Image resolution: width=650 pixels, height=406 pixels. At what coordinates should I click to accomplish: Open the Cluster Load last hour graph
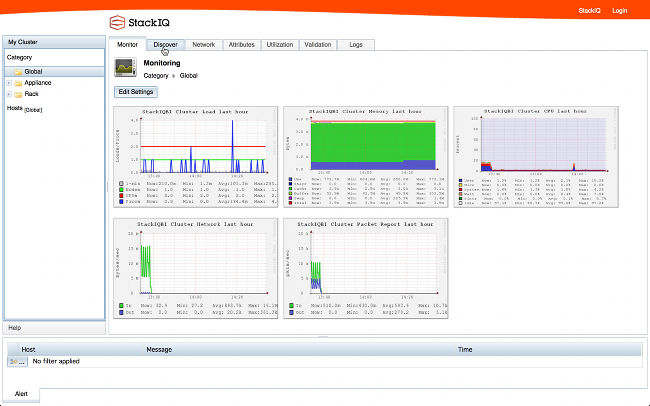(x=196, y=157)
